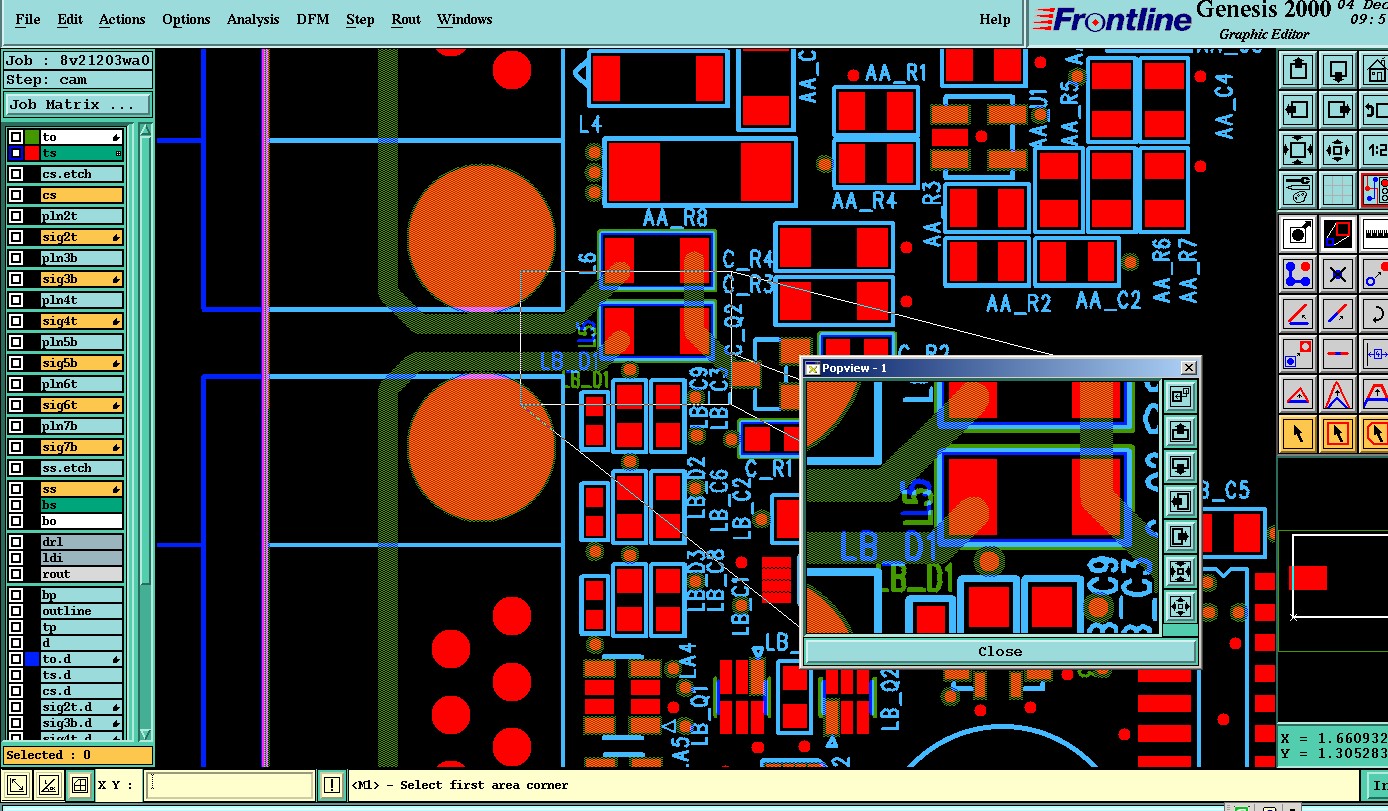Select the layer name bs

point(82,505)
